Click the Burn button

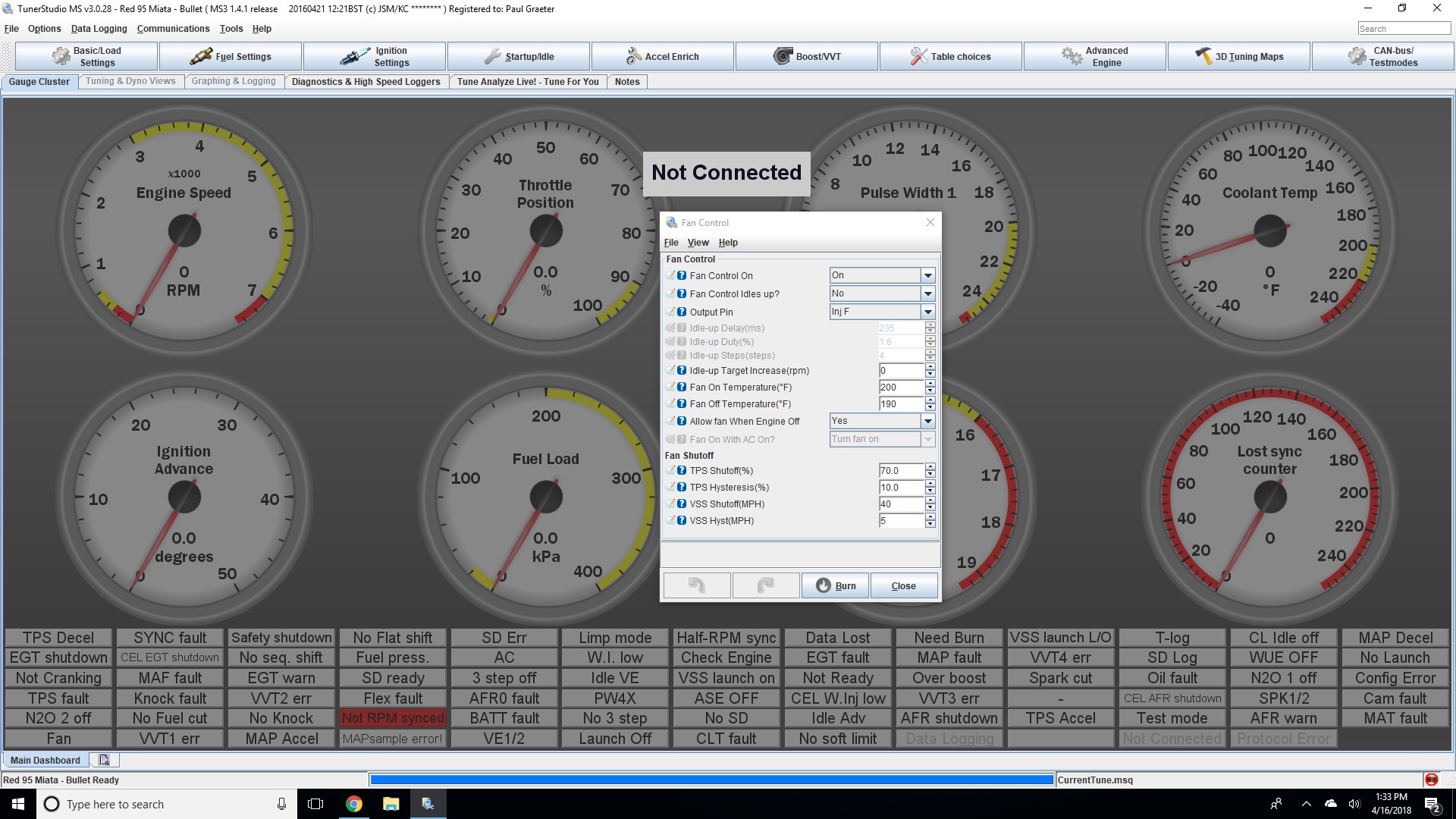point(835,585)
